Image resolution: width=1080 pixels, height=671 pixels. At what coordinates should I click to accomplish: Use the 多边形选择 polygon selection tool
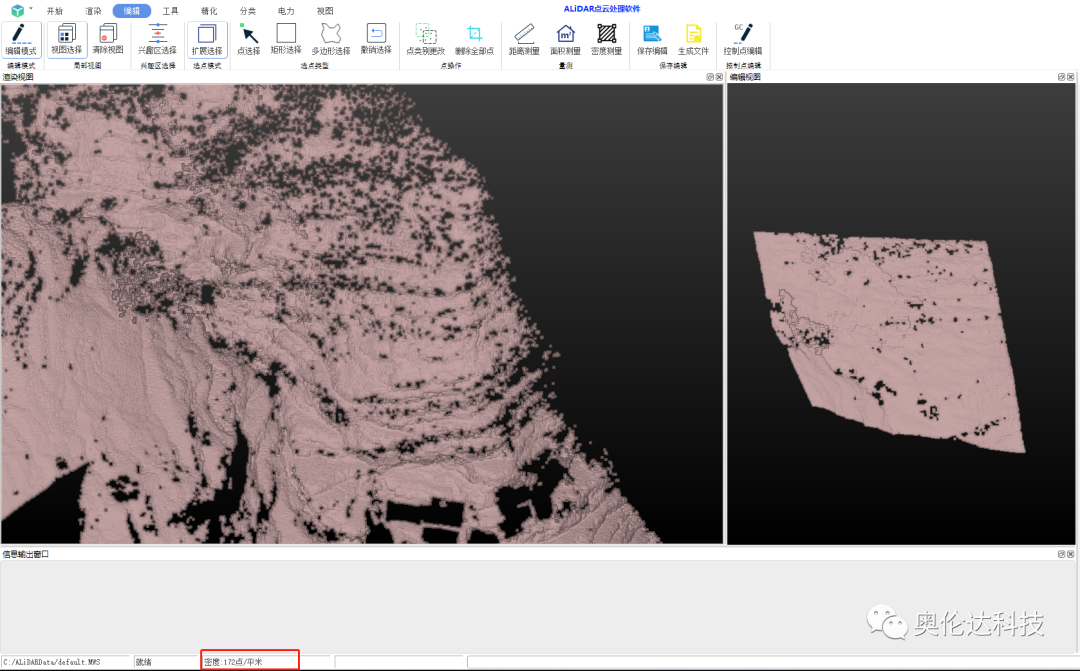coord(331,38)
